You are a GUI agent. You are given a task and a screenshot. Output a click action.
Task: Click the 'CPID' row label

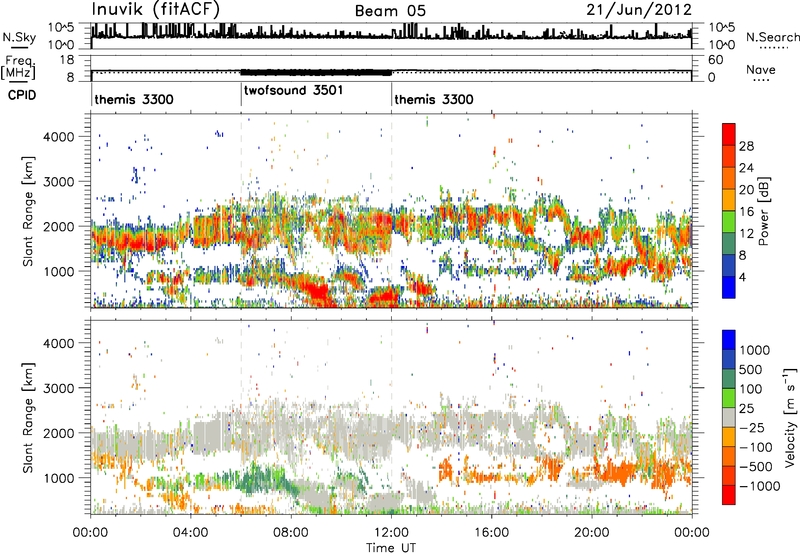pyautogui.click(x=22, y=95)
